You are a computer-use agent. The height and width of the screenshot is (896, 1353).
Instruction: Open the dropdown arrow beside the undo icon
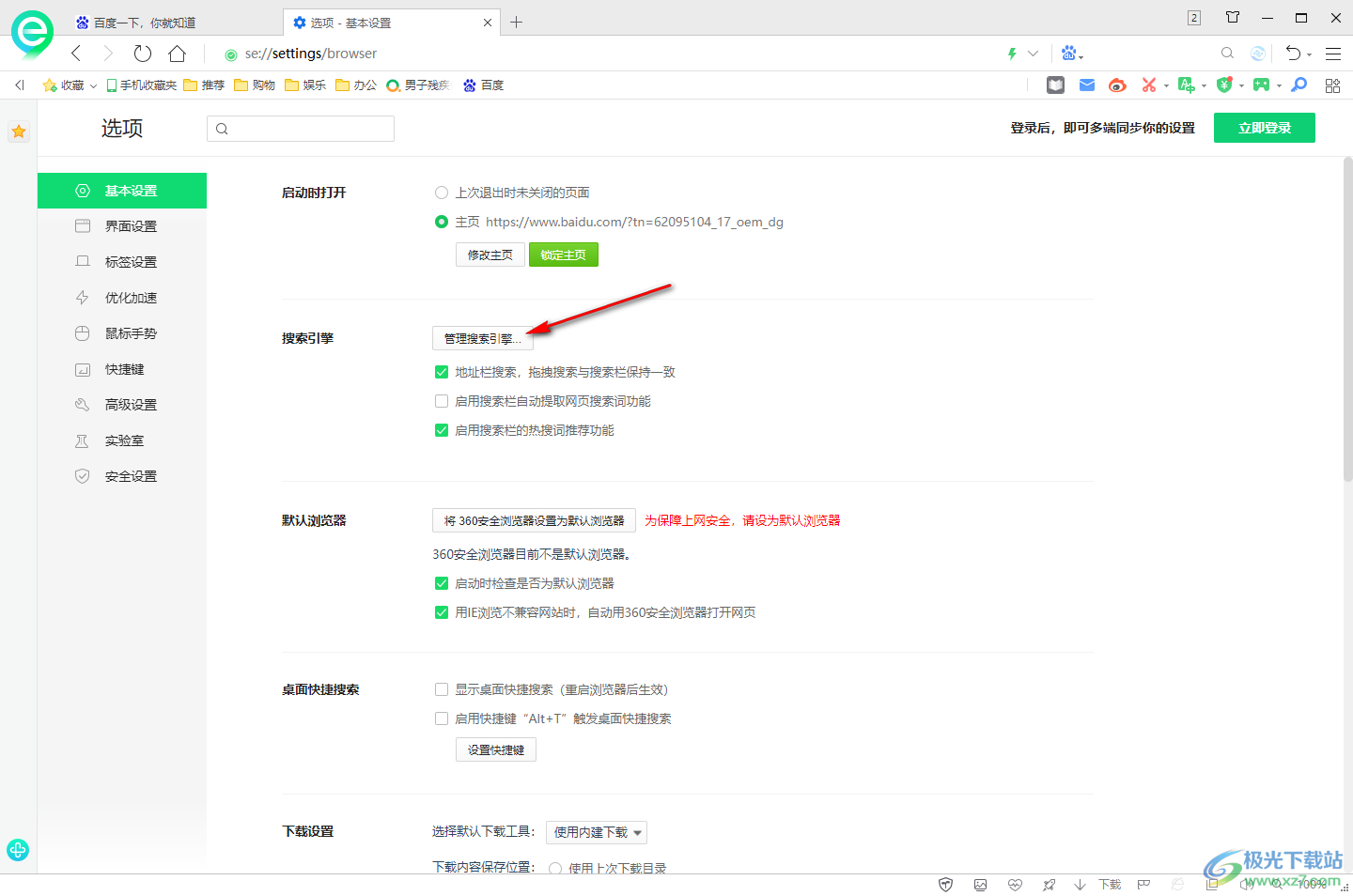[x=1309, y=54]
